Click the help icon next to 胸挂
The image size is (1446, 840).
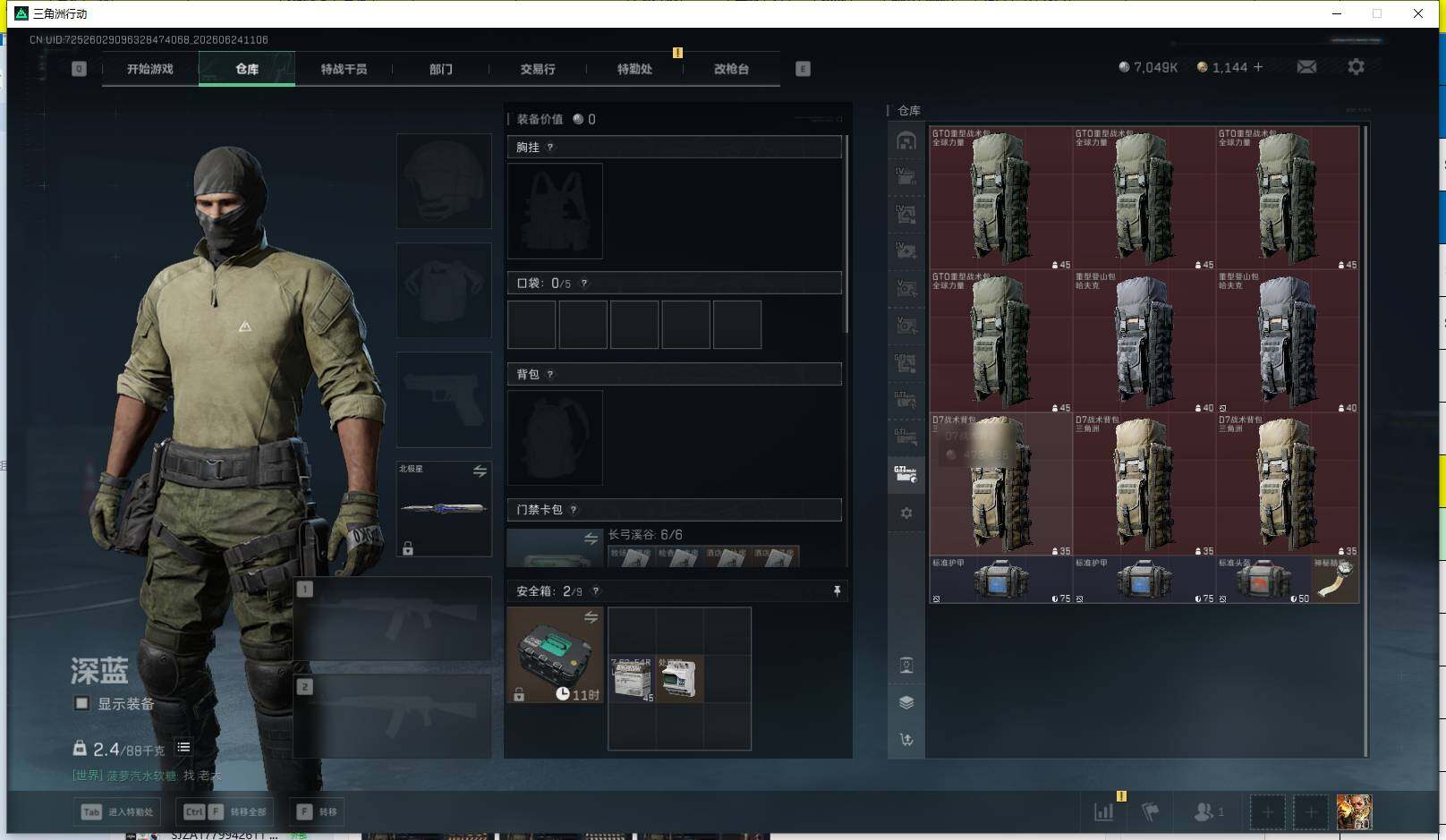point(550,148)
